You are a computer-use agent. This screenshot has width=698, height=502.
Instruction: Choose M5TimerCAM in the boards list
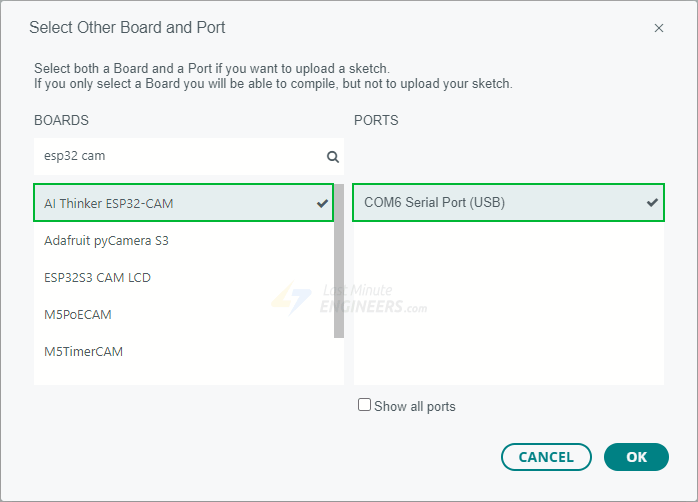click(83, 351)
